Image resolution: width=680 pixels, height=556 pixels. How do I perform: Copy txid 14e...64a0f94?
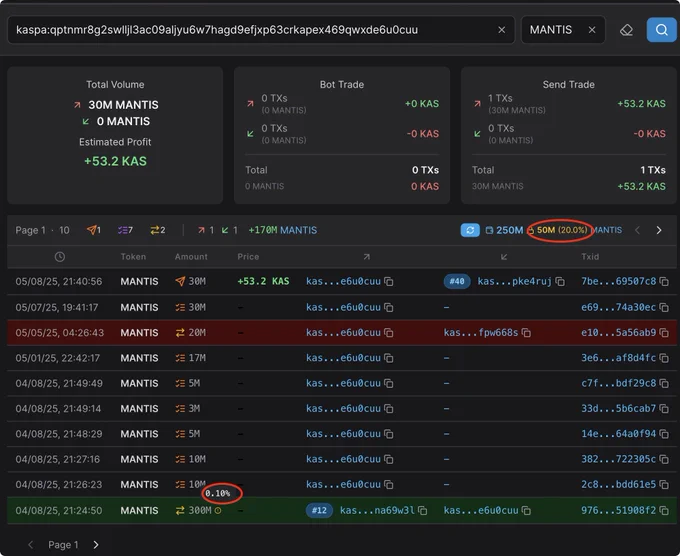tap(664, 434)
